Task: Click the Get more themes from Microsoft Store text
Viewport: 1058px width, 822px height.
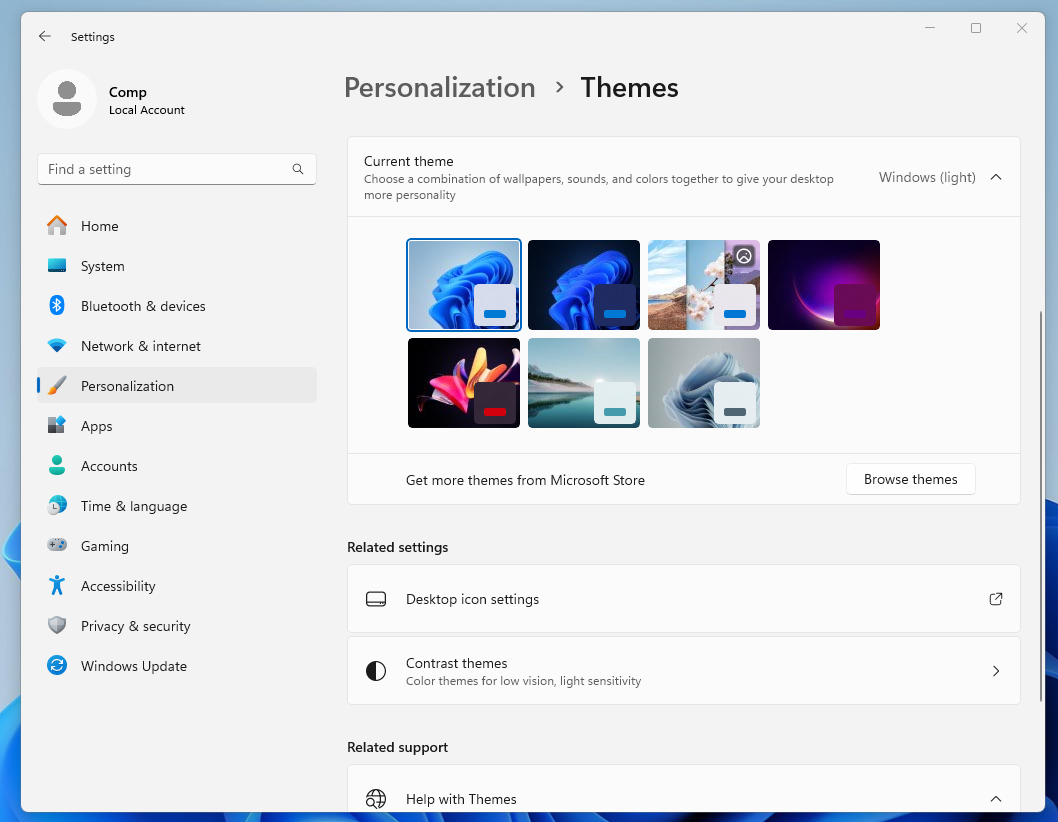Action: tap(525, 480)
